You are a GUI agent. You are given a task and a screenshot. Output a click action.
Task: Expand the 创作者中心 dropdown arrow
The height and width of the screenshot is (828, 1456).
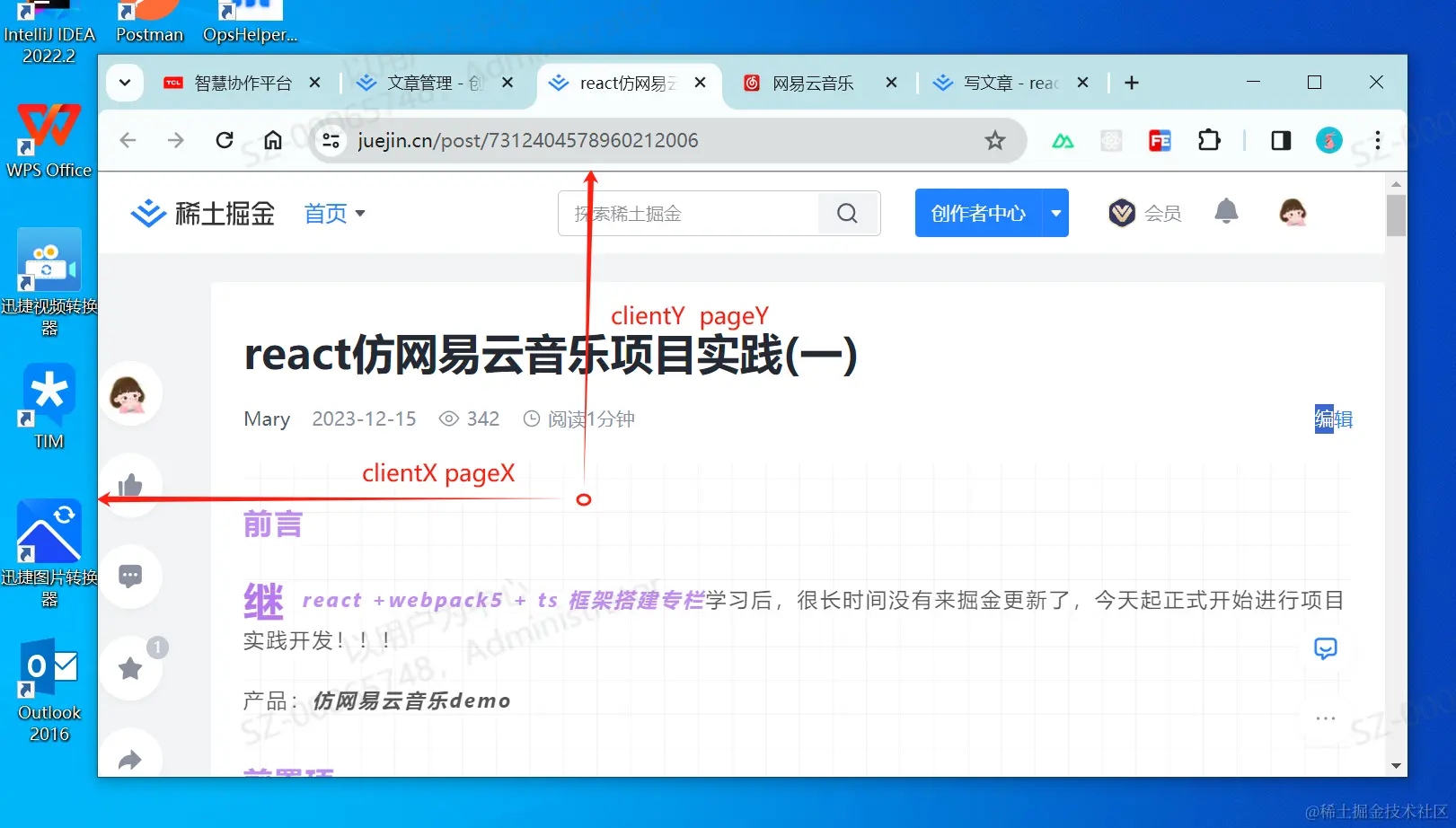[1056, 213]
